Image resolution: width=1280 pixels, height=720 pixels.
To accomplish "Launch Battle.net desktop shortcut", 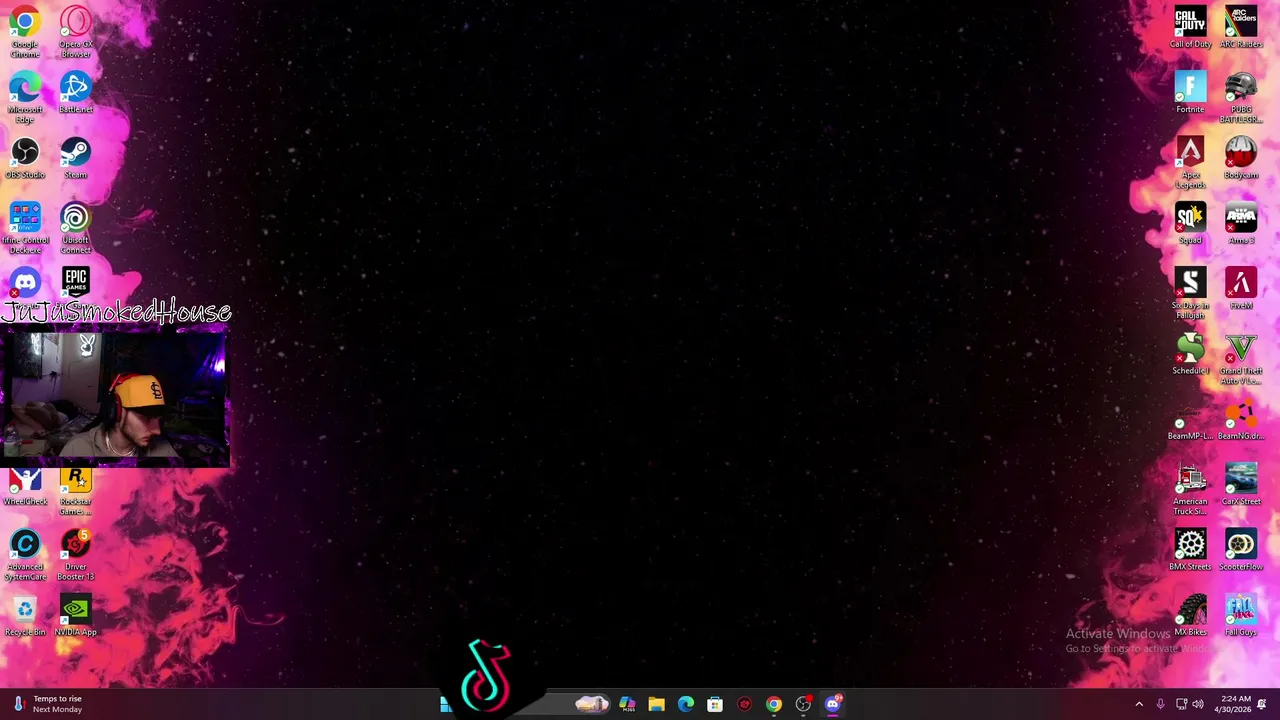I will 76,92.
